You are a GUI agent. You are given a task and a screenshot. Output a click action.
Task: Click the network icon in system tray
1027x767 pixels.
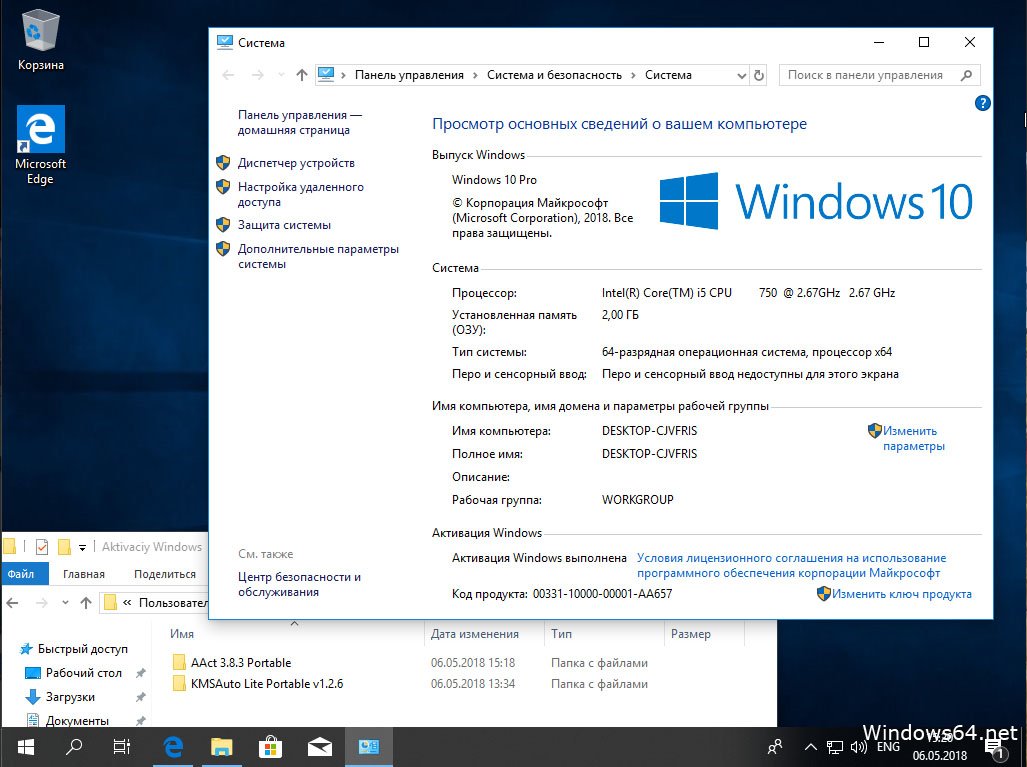(834, 747)
